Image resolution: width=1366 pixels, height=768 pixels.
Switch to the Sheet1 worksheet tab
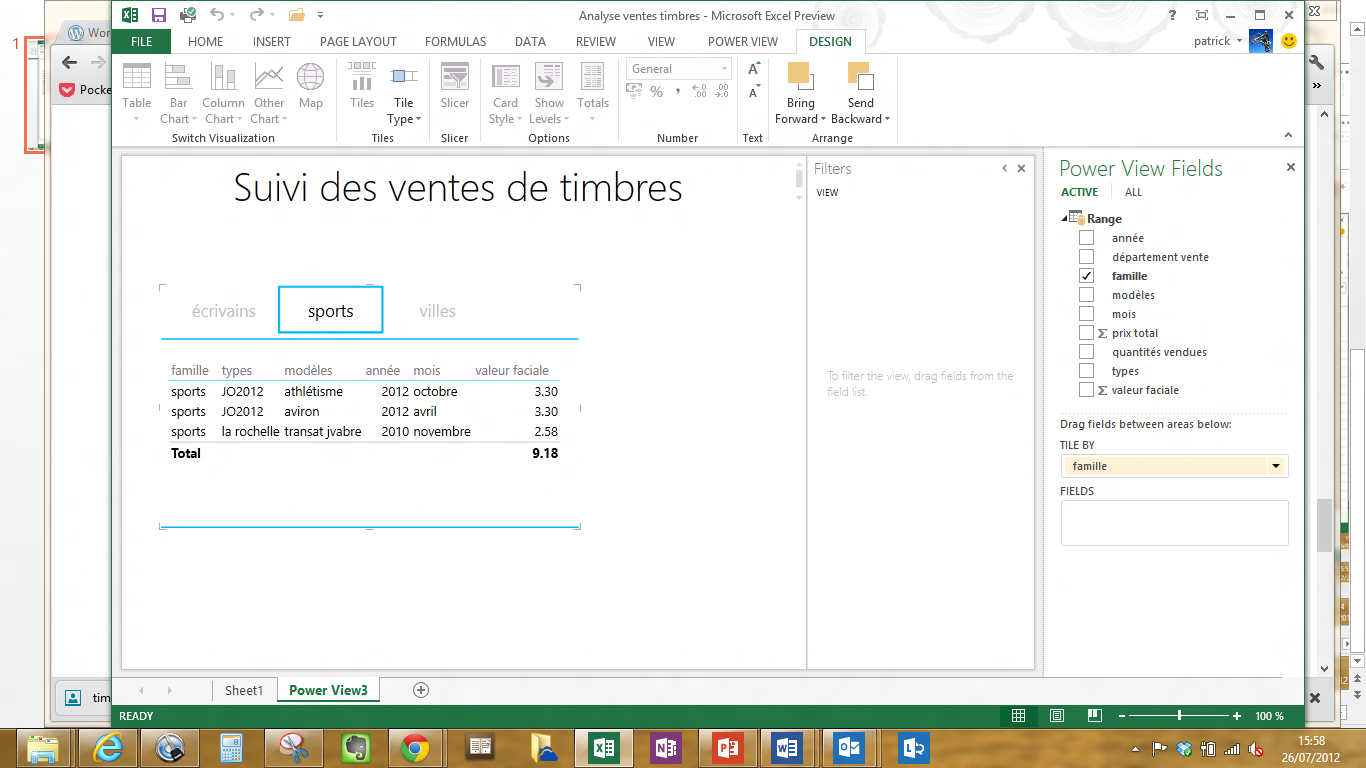click(244, 690)
